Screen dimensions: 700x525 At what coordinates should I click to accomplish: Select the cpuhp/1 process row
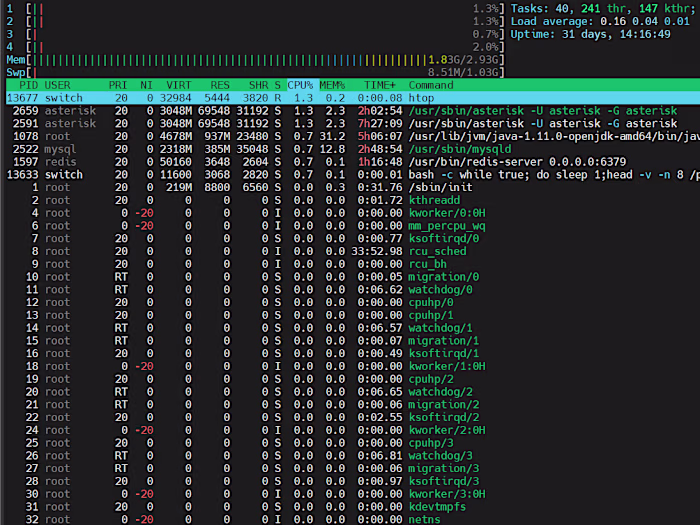pyautogui.click(x=353, y=315)
